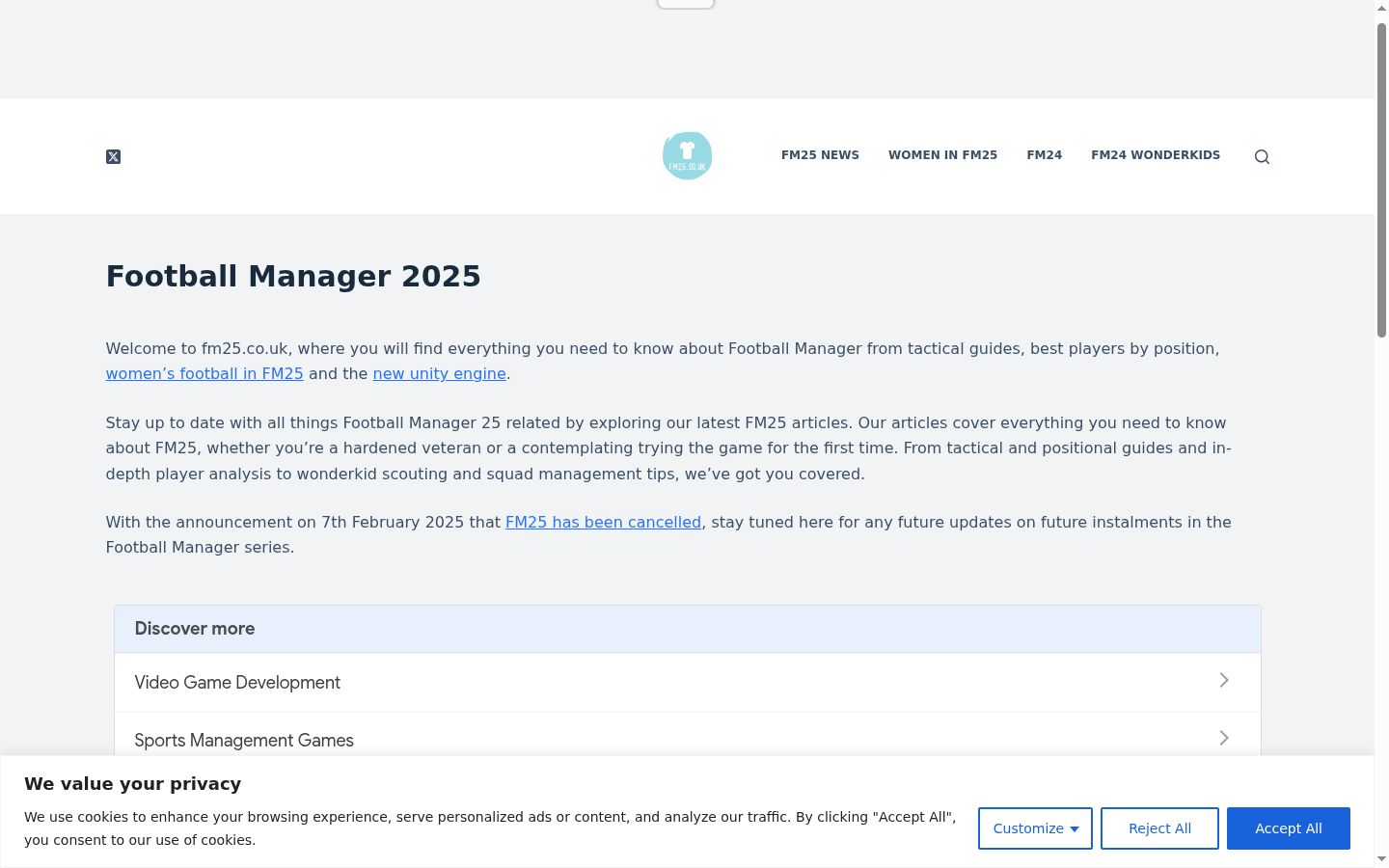
Task: Open the new unity engine link
Action: (439, 374)
